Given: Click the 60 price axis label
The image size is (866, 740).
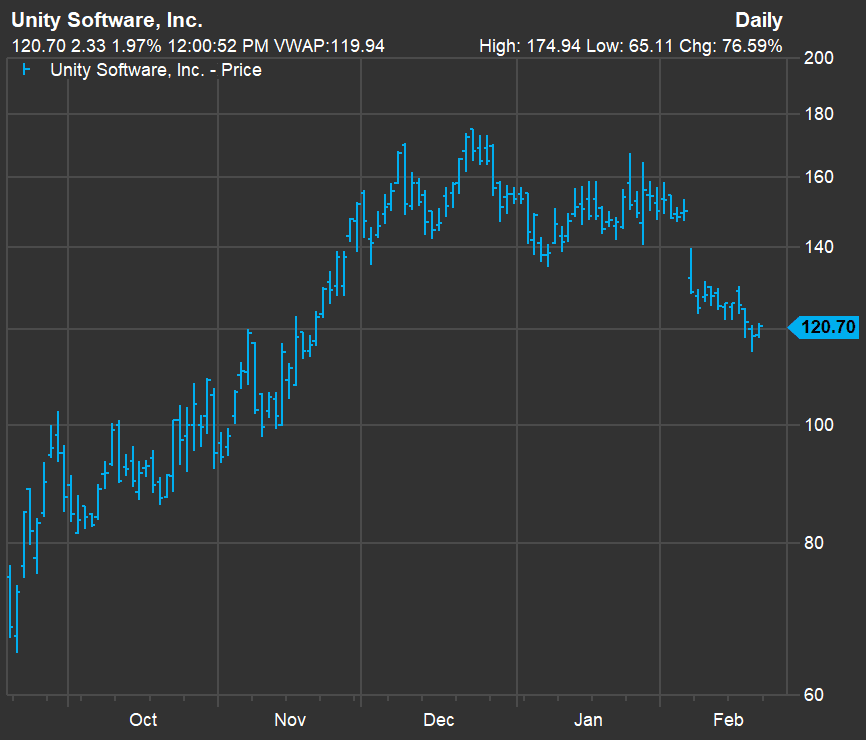Looking at the screenshot, I should click(x=814, y=695).
